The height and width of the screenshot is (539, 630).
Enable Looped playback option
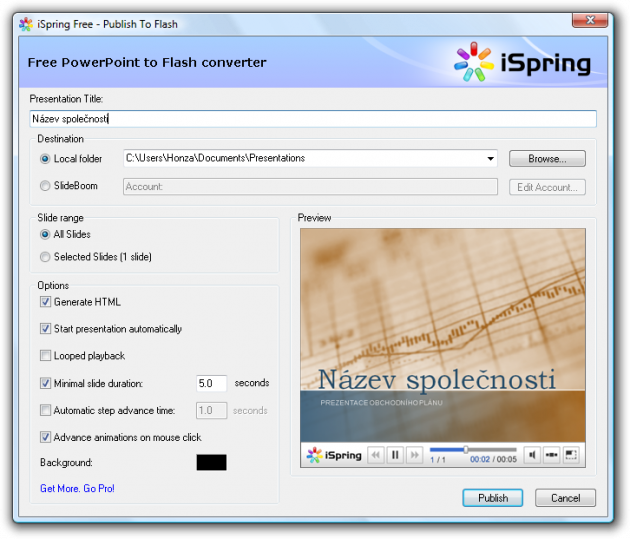coord(45,356)
